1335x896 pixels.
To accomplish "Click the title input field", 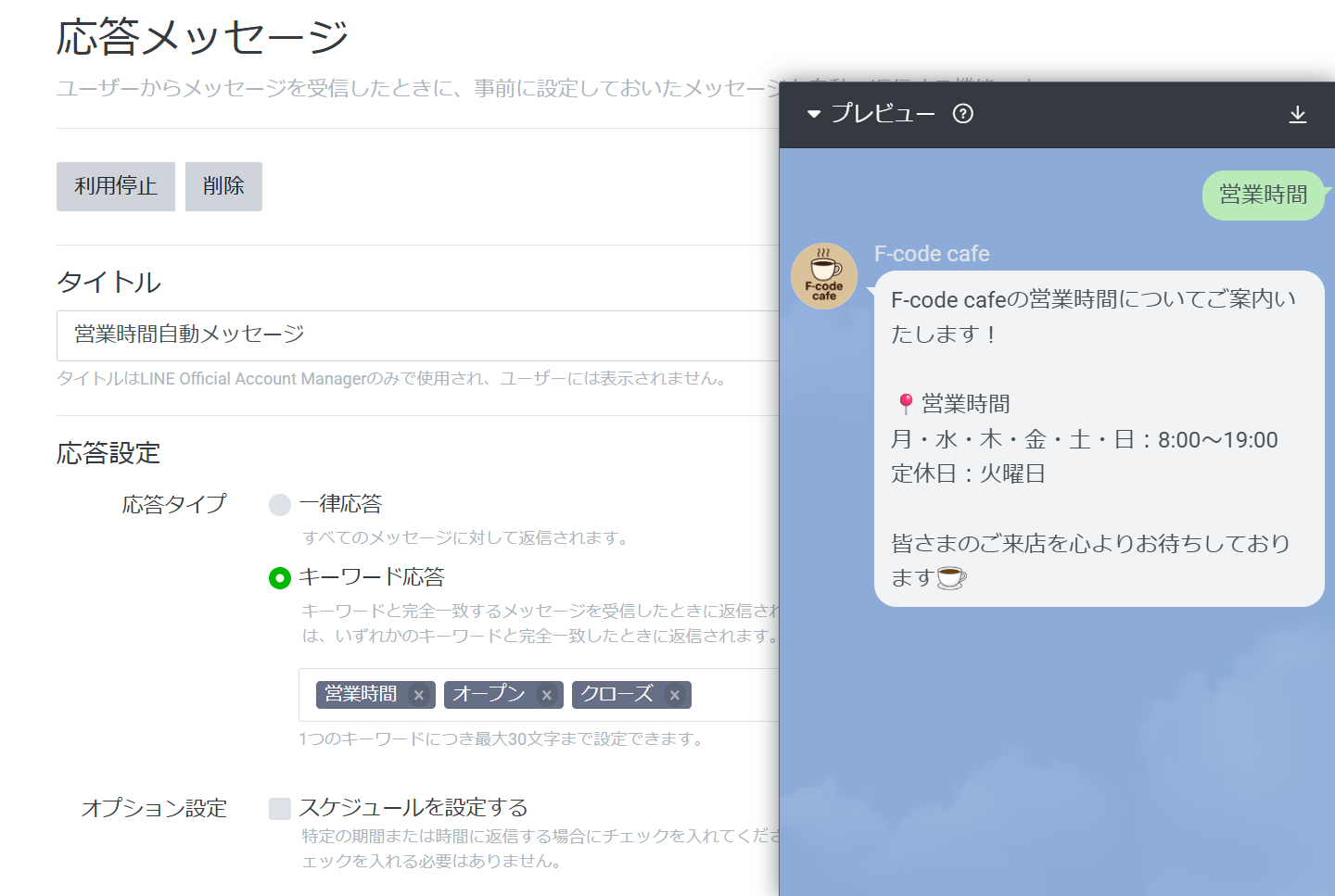I will pos(417,335).
